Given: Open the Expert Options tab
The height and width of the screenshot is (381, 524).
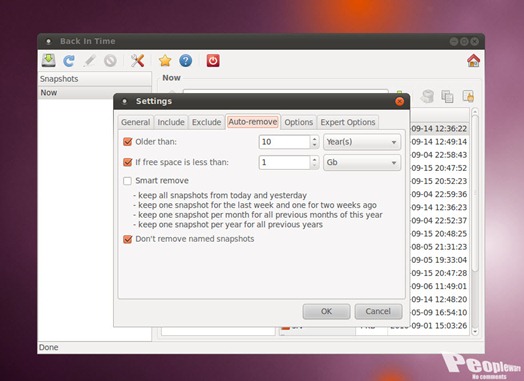Looking at the screenshot, I should coord(348,122).
